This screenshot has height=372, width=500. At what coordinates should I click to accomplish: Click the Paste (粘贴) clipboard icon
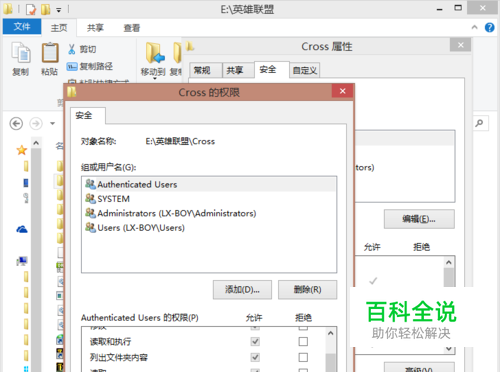click(50, 53)
